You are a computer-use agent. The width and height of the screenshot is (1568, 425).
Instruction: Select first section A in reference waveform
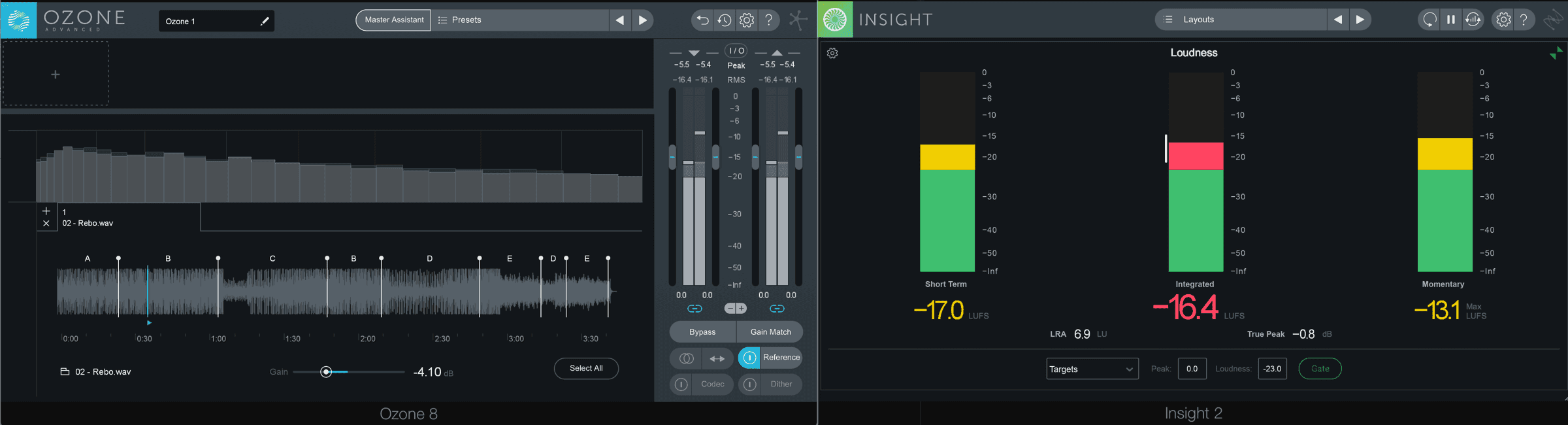coord(88,259)
